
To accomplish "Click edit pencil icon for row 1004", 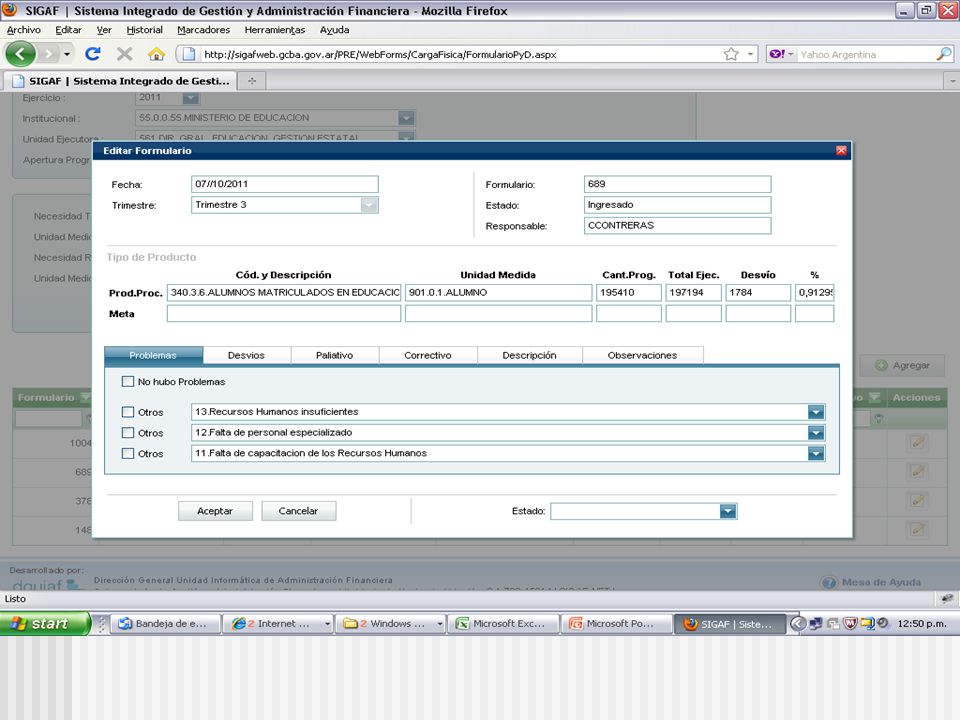I will click(x=917, y=442).
